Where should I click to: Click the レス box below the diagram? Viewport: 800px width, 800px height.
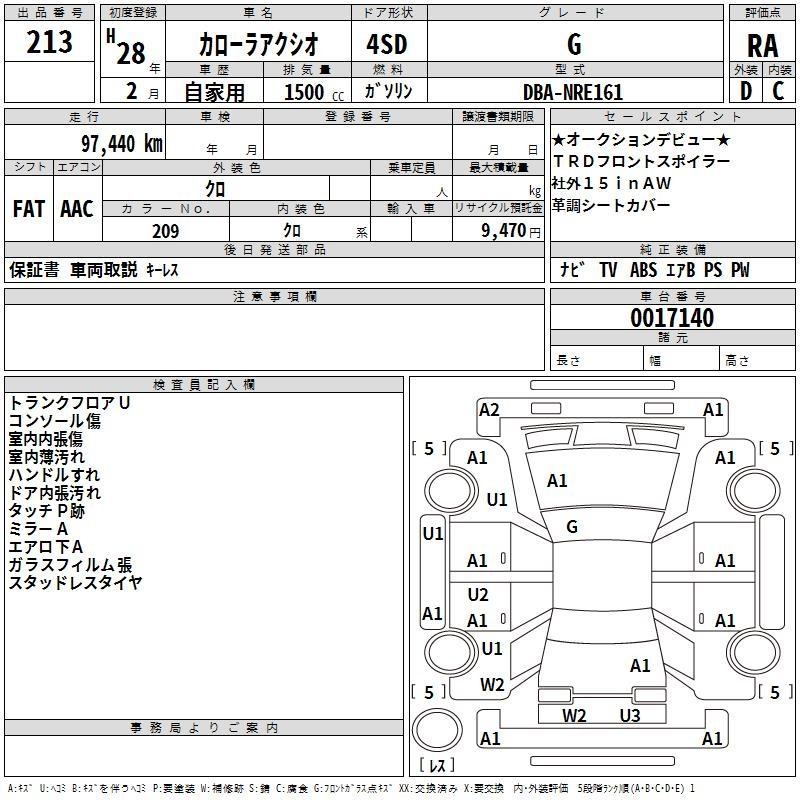435,766
